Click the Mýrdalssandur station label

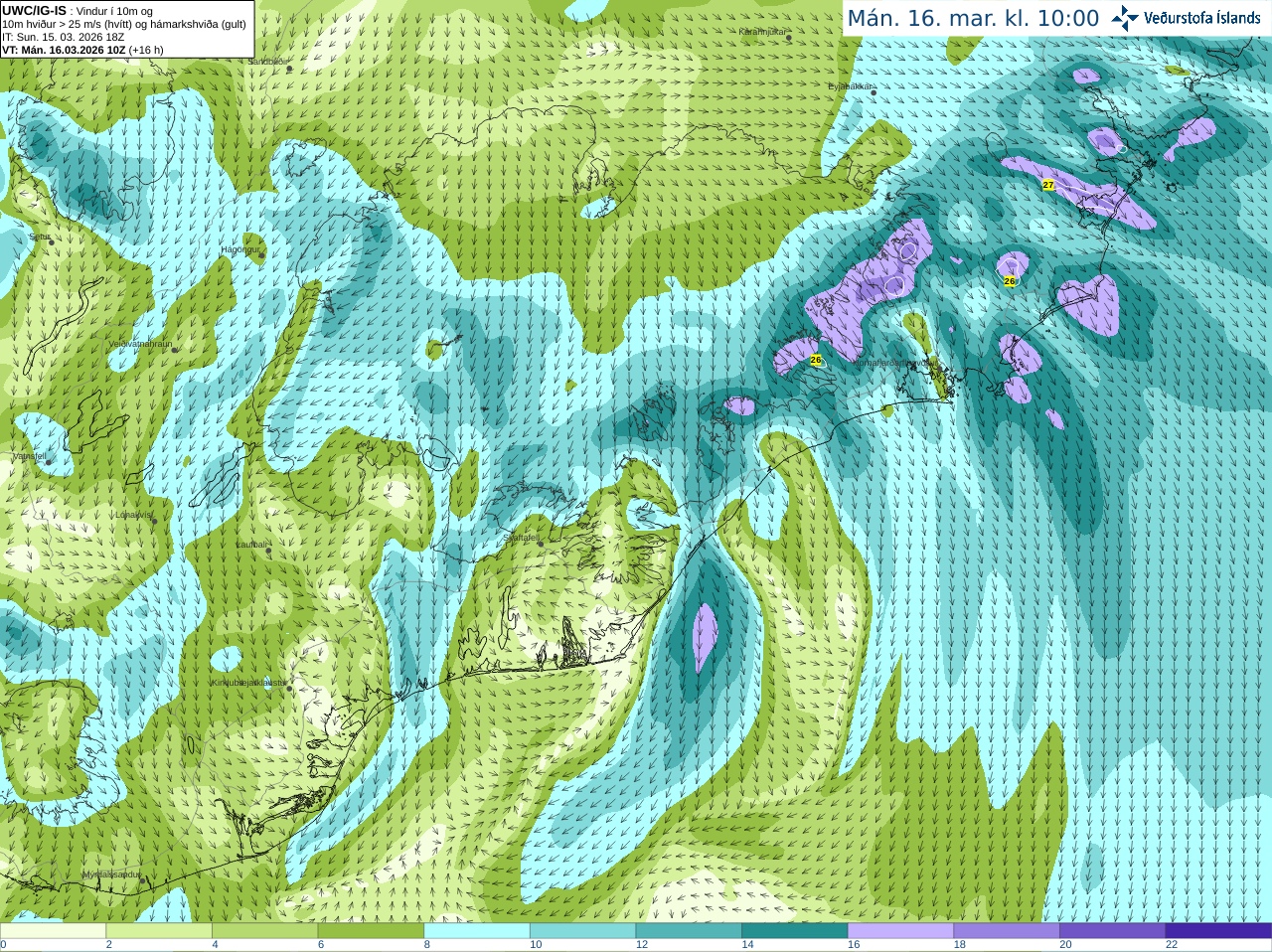(111, 874)
